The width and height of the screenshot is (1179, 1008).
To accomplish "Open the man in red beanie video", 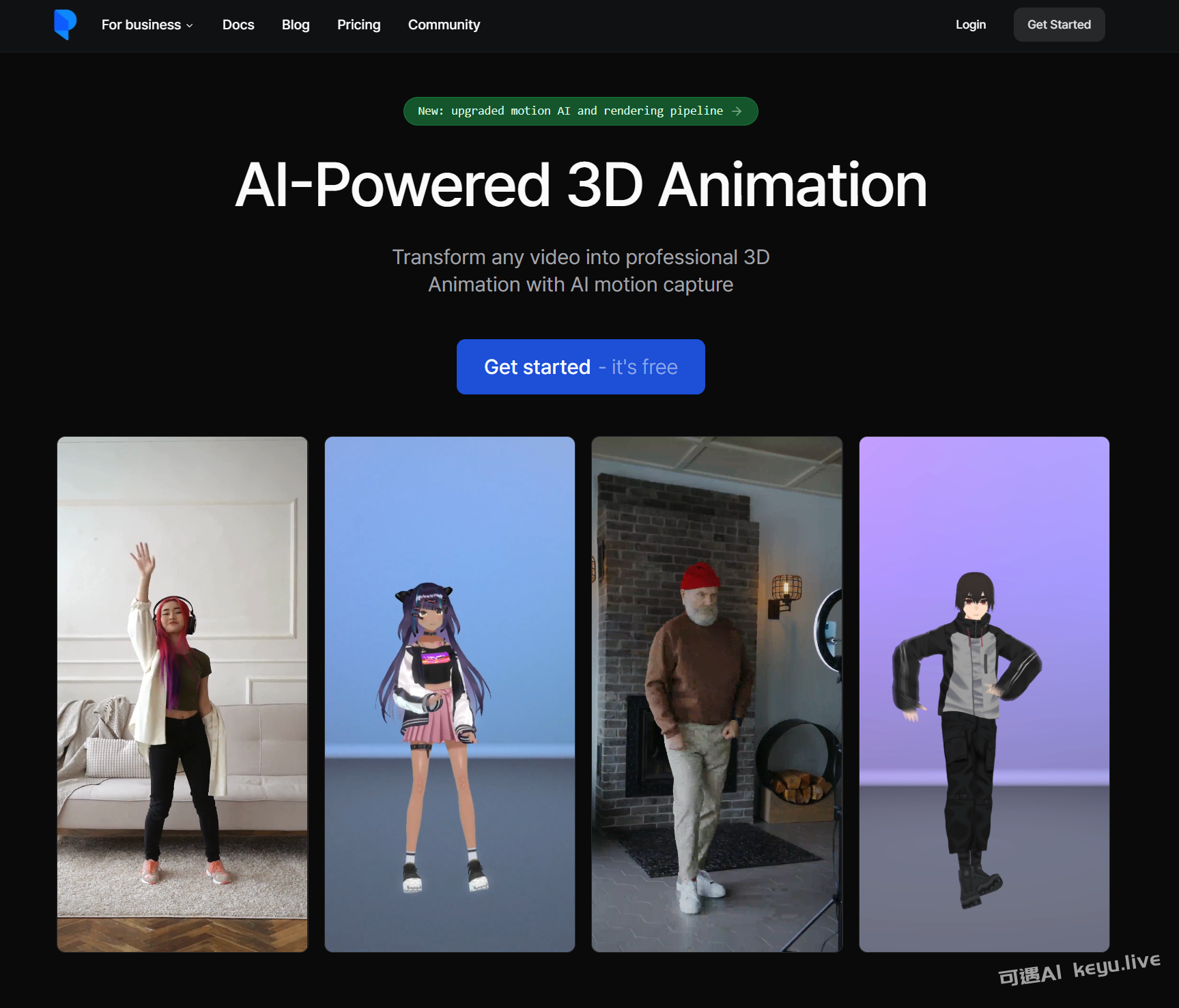I will 717,694.
